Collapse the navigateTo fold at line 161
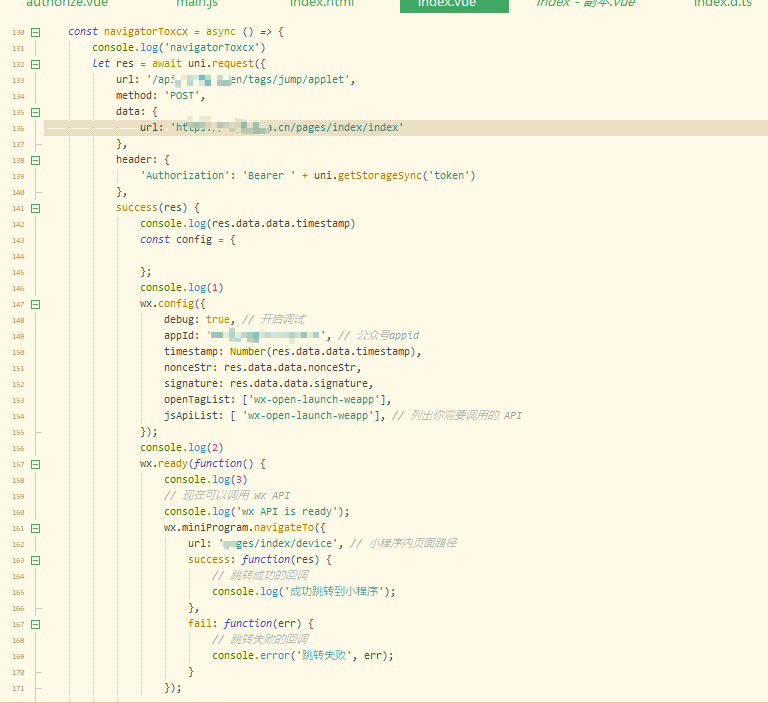The height and width of the screenshot is (703, 768). click(35, 528)
